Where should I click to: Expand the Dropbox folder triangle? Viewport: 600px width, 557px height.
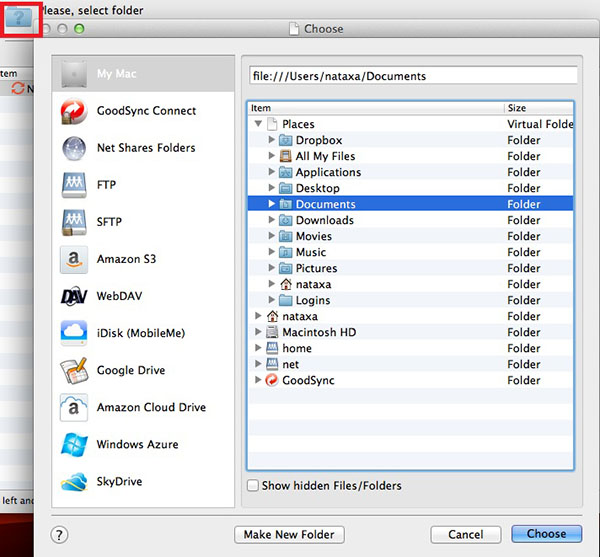click(x=271, y=140)
